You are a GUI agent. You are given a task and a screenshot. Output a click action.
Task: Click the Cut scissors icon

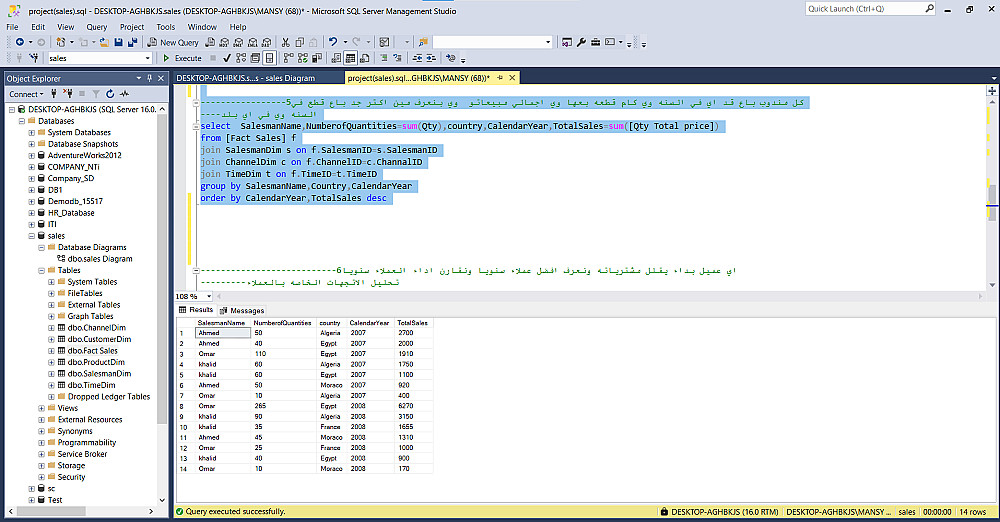pyautogui.click(x=286, y=43)
